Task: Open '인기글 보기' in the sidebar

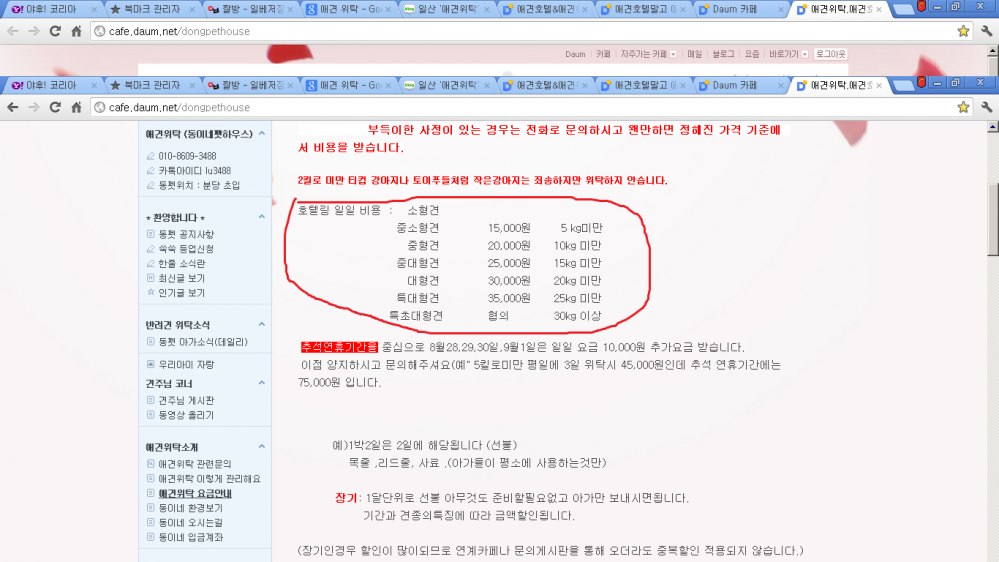Action: 182,293
